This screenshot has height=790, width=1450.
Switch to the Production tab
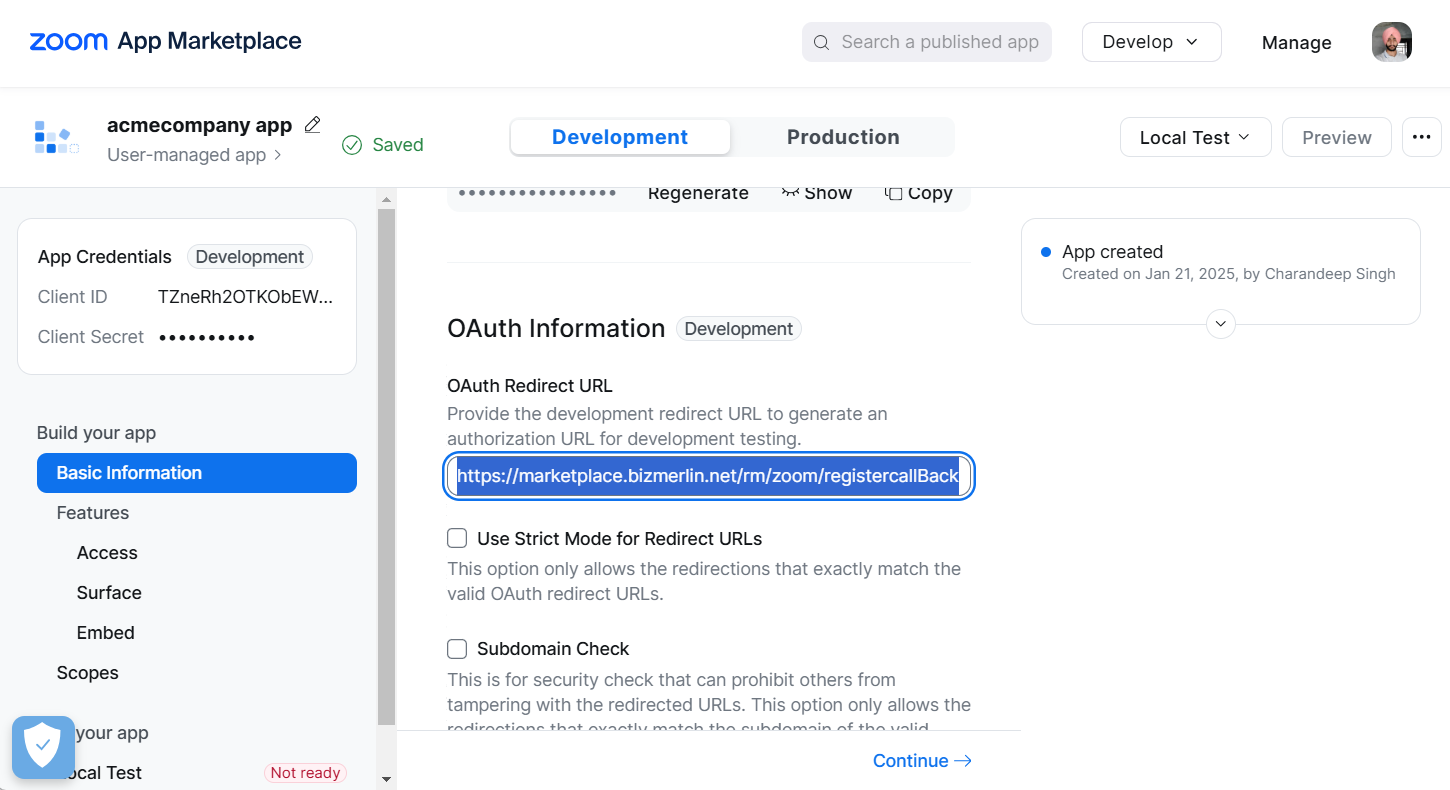click(843, 137)
